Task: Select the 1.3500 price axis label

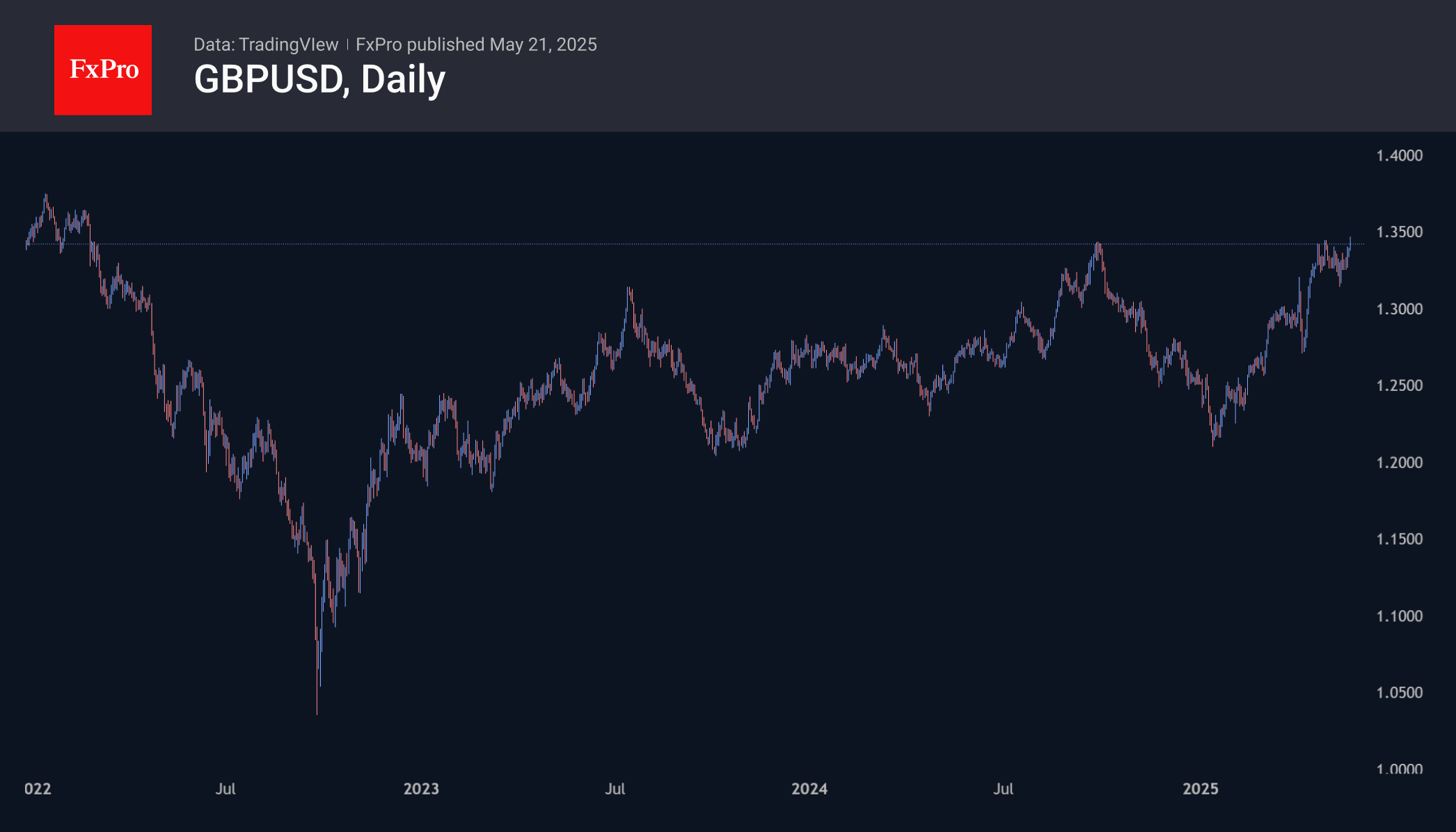Action: click(x=1399, y=232)
